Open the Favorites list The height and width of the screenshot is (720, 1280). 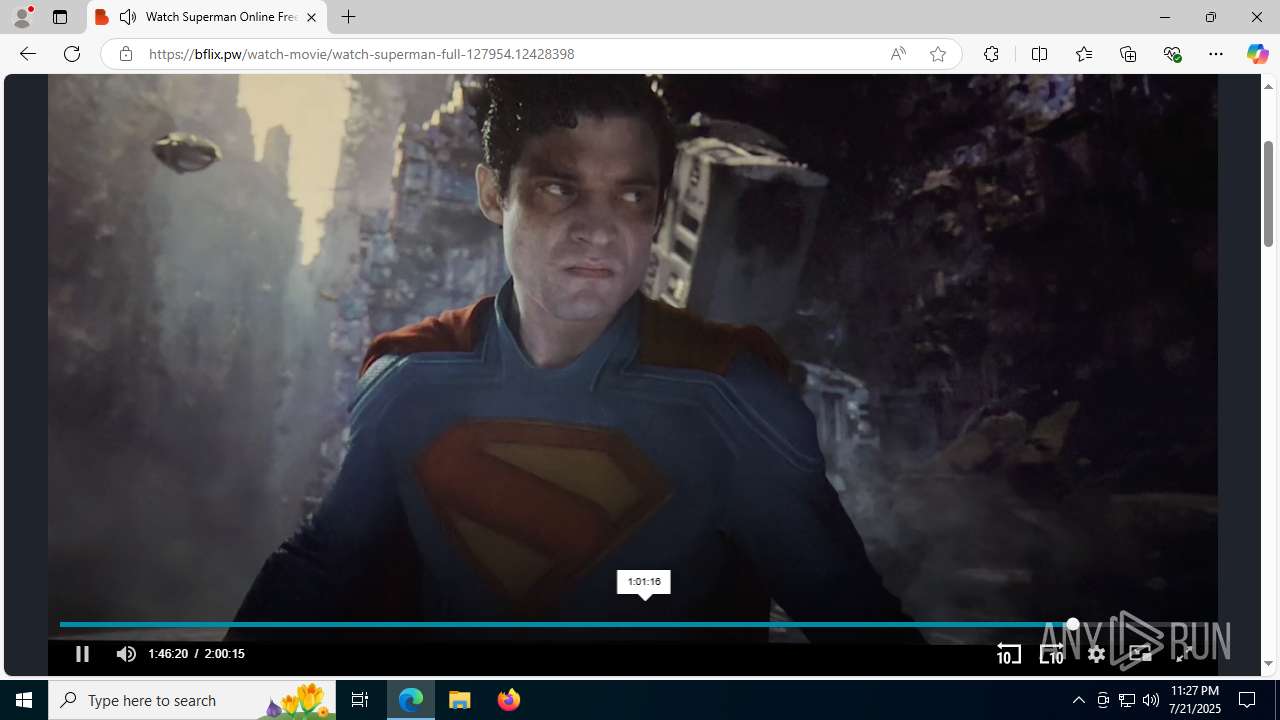point(1083,54)
